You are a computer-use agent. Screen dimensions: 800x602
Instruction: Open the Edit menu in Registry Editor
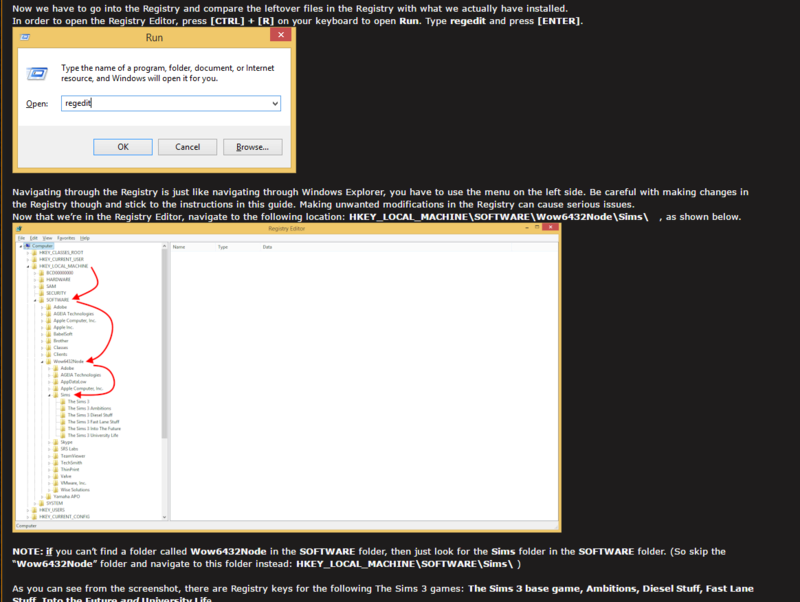pyautogui.click(x=34, y=238)
